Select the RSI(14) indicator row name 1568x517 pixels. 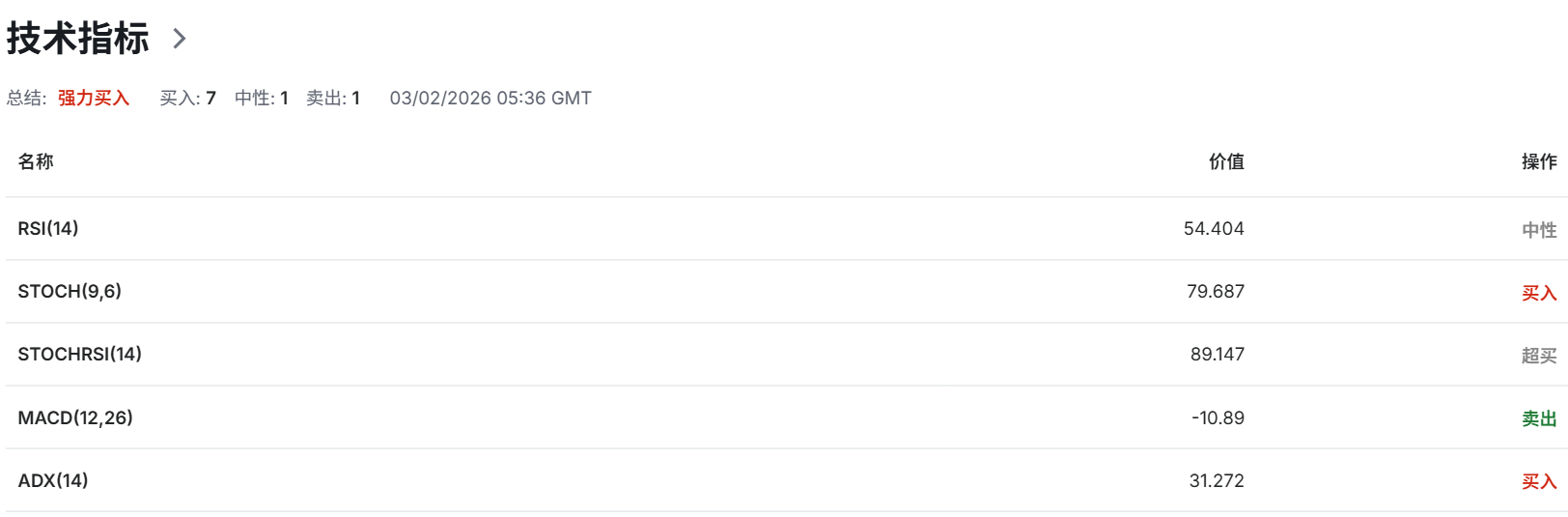48,229
